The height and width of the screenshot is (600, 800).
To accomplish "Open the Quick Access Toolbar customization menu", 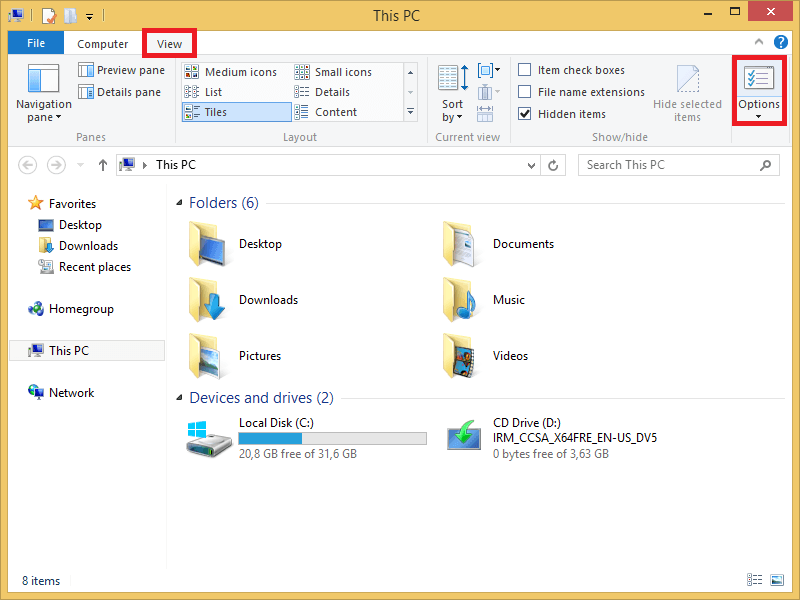I will 90,15.
